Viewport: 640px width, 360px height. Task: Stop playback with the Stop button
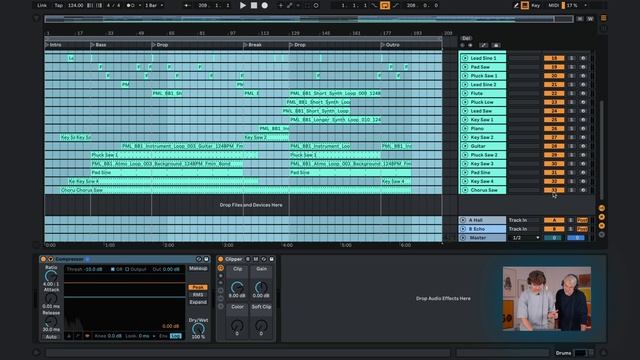(254, 5)
